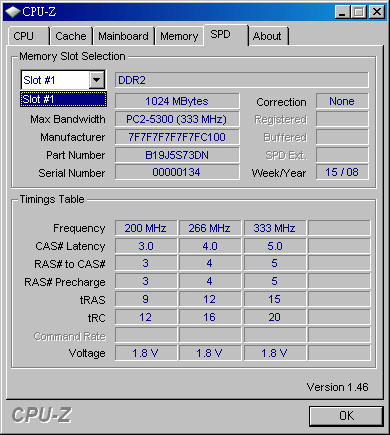Open the About tab
390x435 pixels.
click(268, 36)
